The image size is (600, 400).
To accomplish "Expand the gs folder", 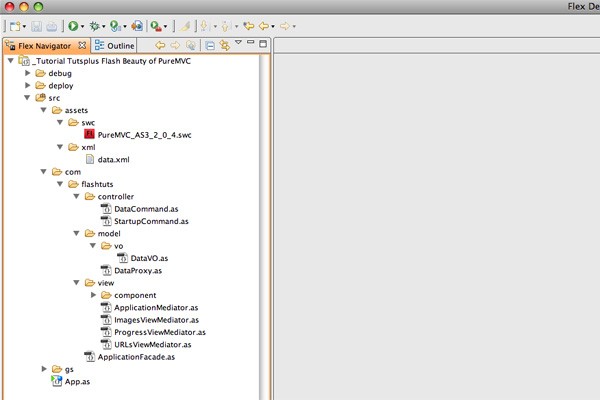I will coord(44,369).
